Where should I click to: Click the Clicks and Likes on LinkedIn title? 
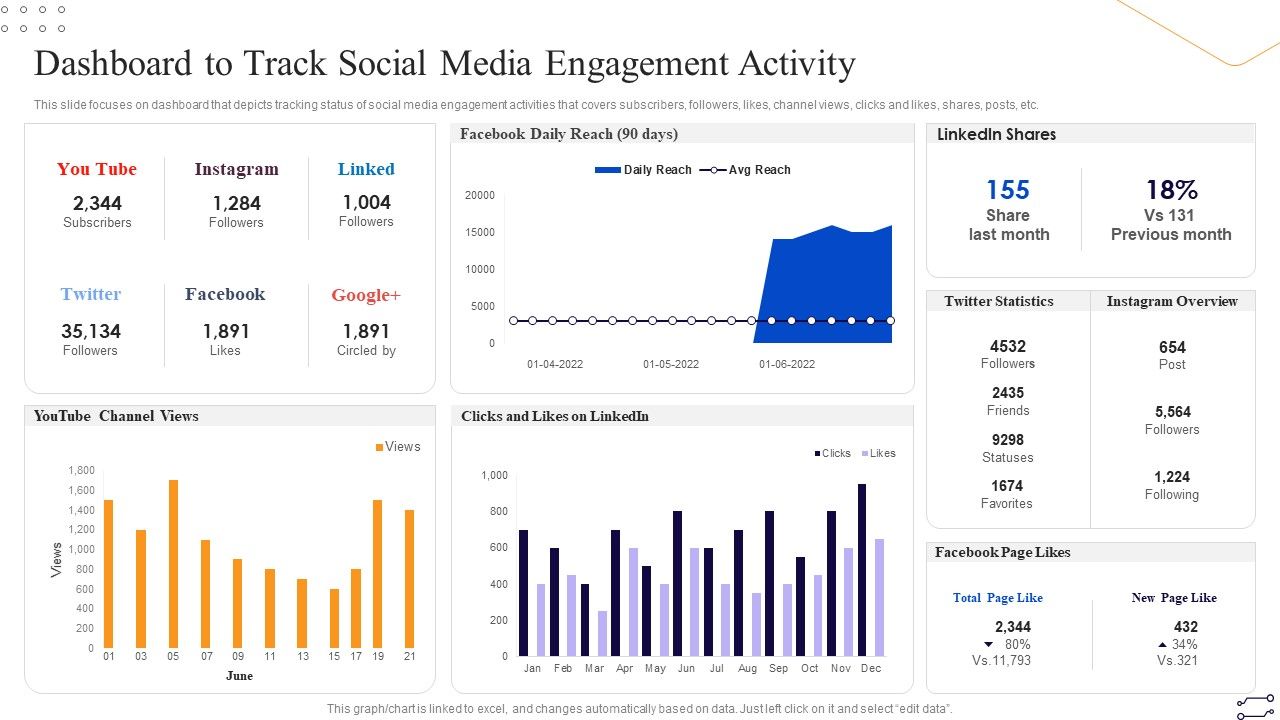555,416
